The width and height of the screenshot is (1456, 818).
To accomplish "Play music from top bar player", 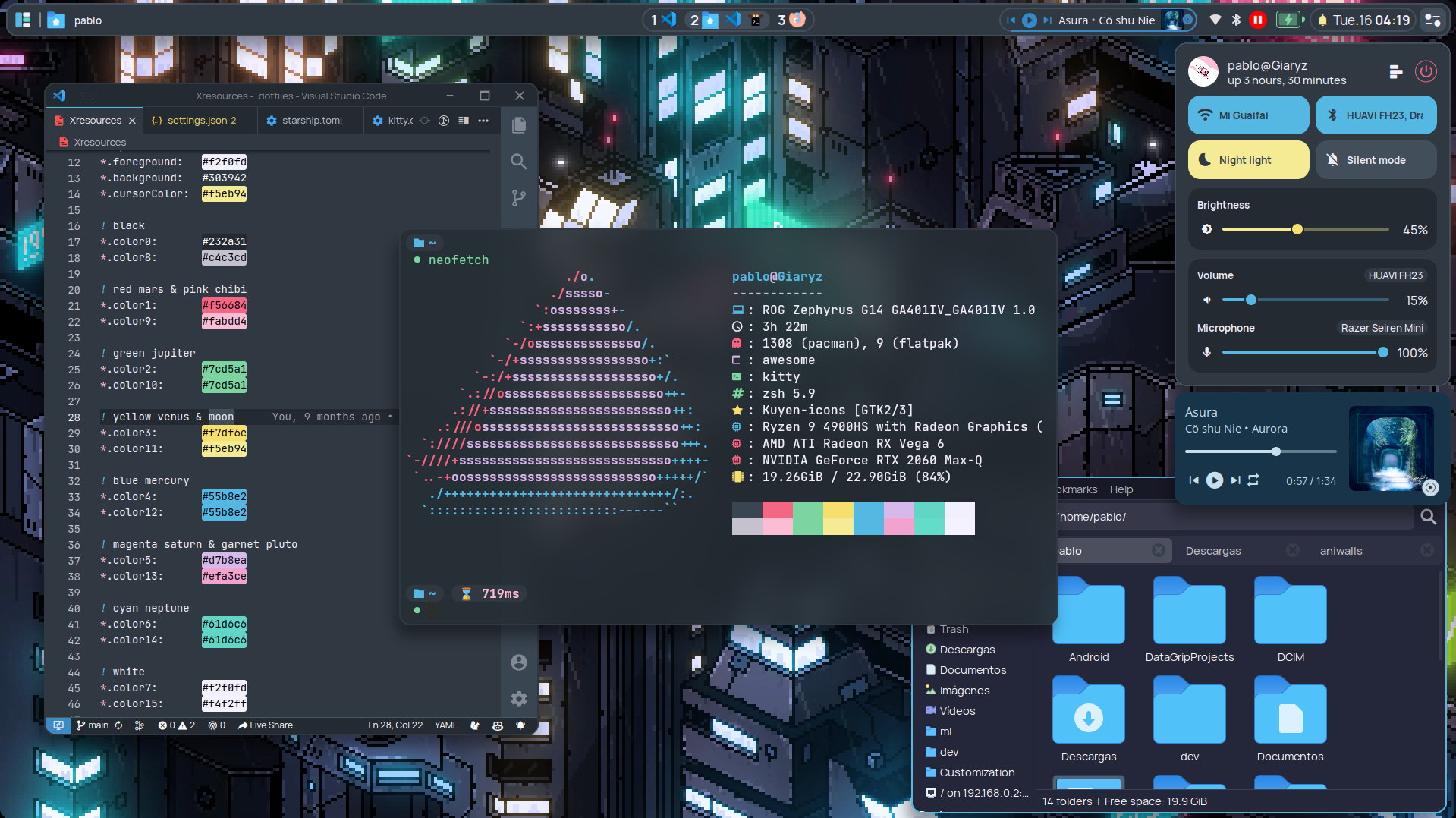I will point(1030,20).
